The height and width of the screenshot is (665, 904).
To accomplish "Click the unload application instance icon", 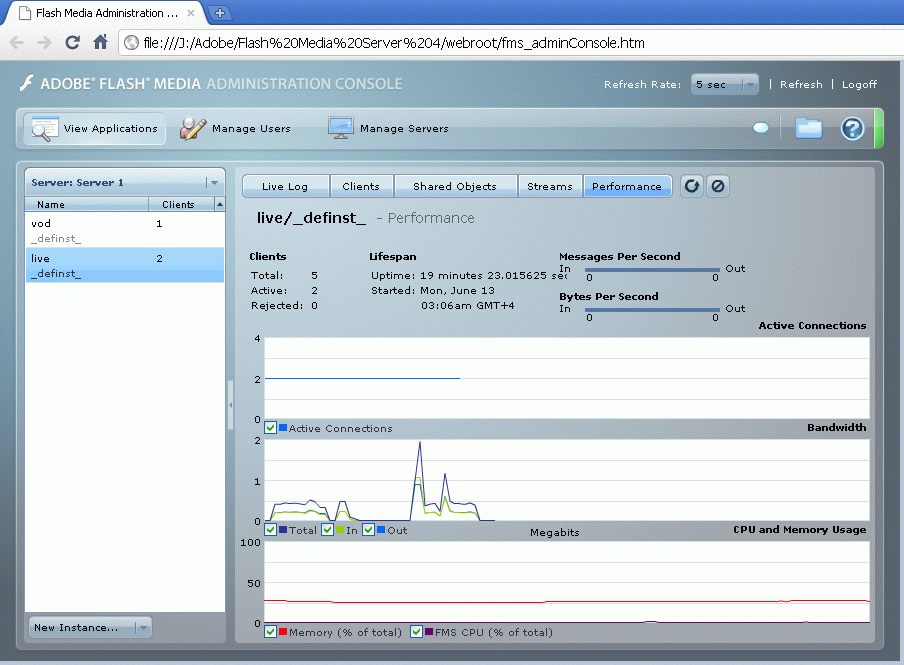I will [x=718, y=186].
